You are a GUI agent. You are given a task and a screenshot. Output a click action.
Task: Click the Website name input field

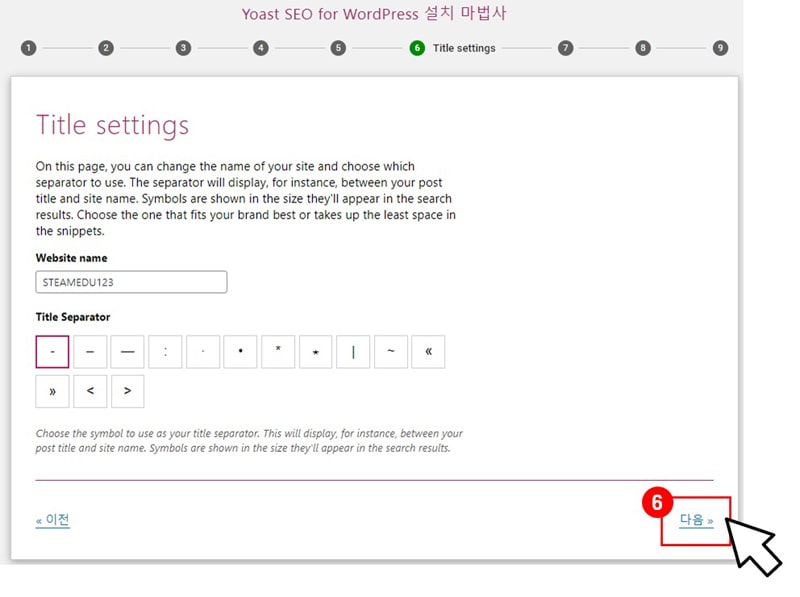click(x=131, y=282)
